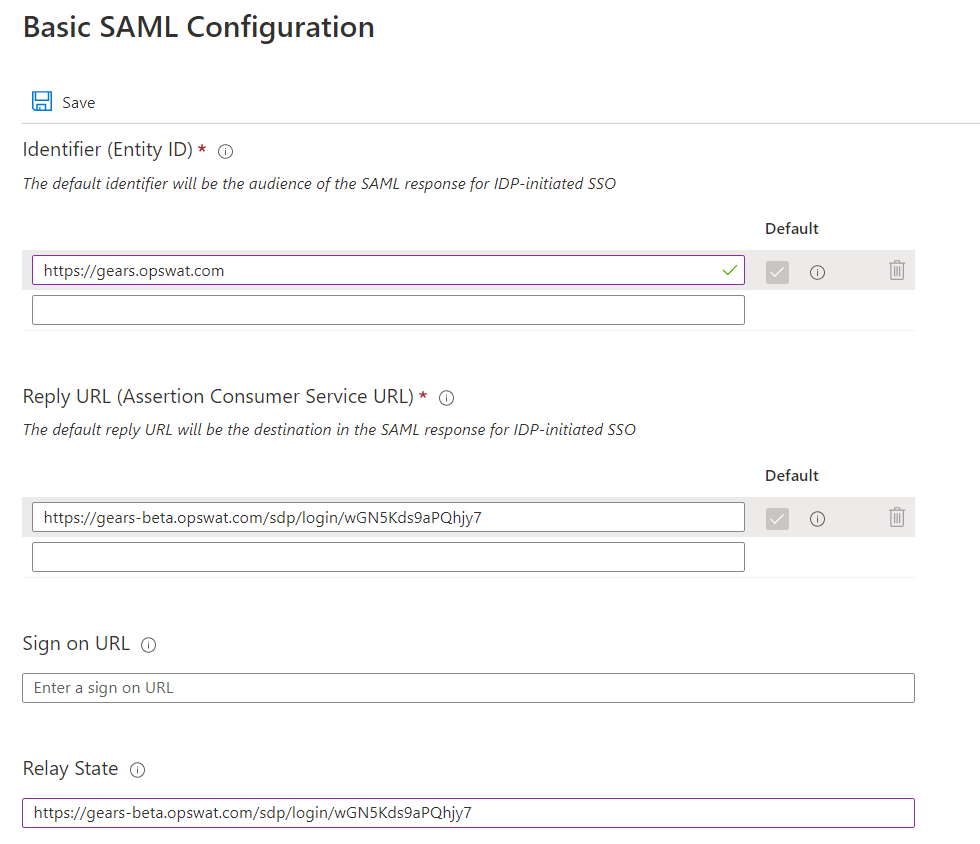The height and width of the screenshot is (844, 980).
Task: Click the Basic SAML Configuration heading
Action: 199,28
